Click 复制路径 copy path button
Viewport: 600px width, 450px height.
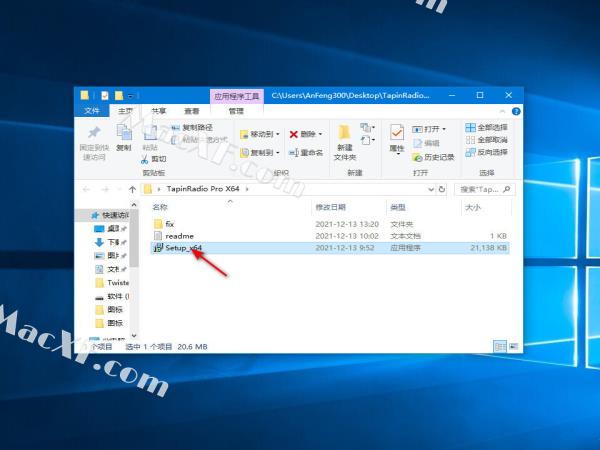click(x=191, y=127)
